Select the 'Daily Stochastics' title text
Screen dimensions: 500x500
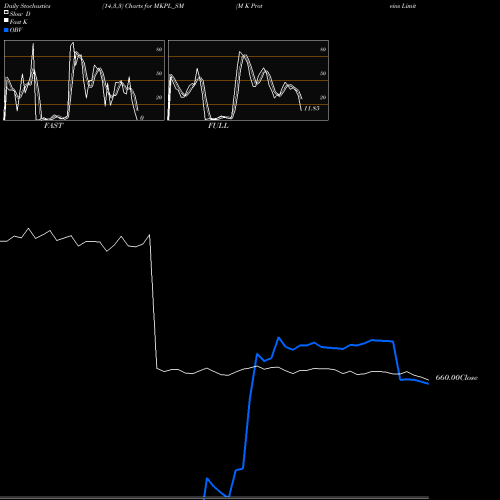[x=27, y=6]
